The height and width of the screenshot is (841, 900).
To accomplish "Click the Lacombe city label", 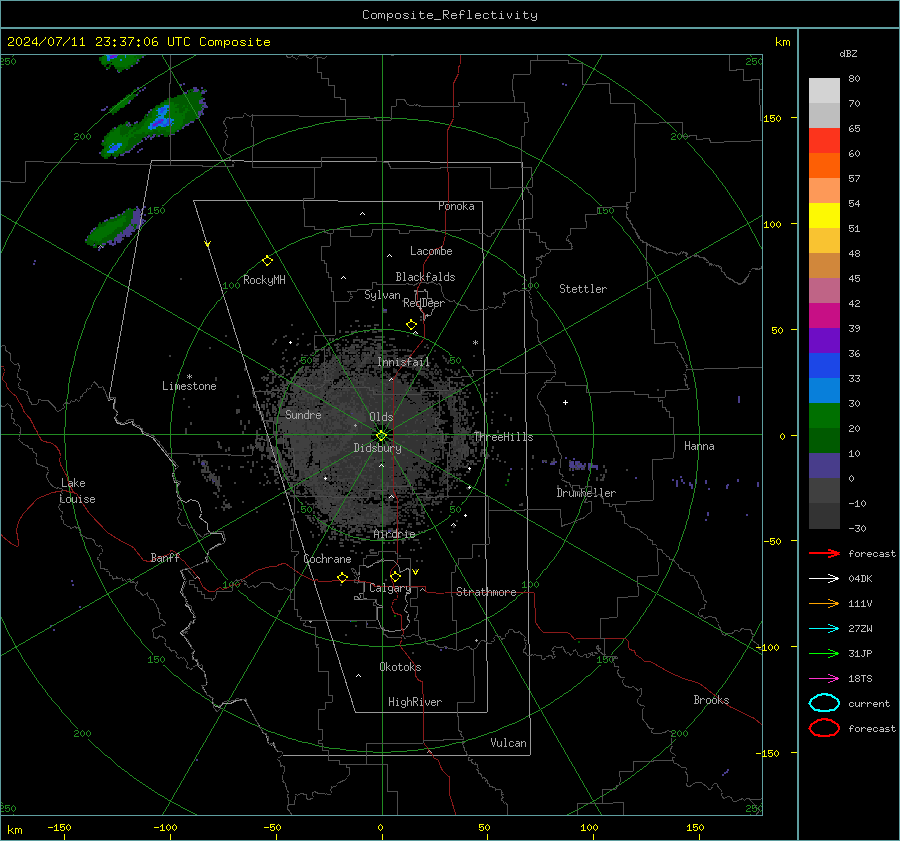I will pos(431,251).
